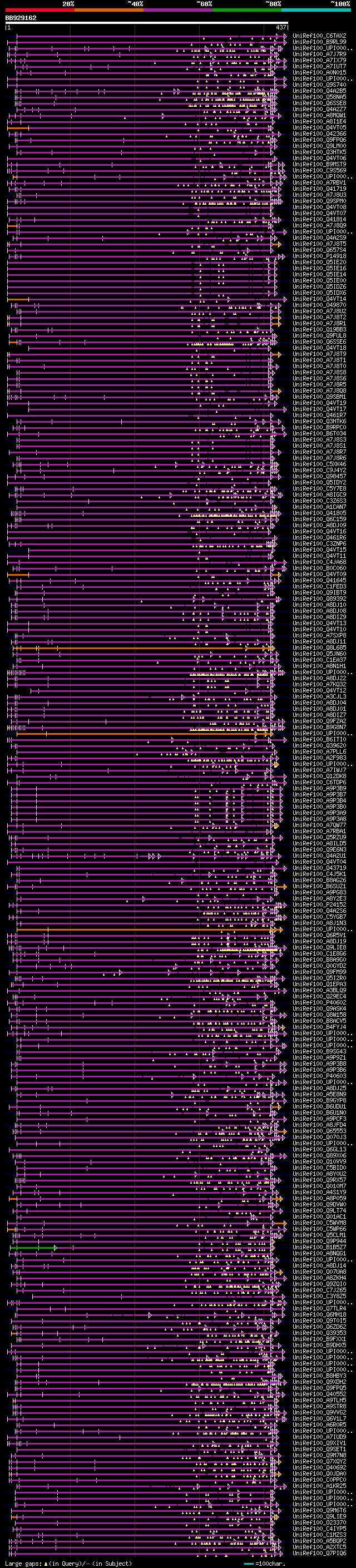This screenshot has height=1568, width=356.
Task: Open hit UniRef100_B9RL99
Action: [x=319, y=42]
